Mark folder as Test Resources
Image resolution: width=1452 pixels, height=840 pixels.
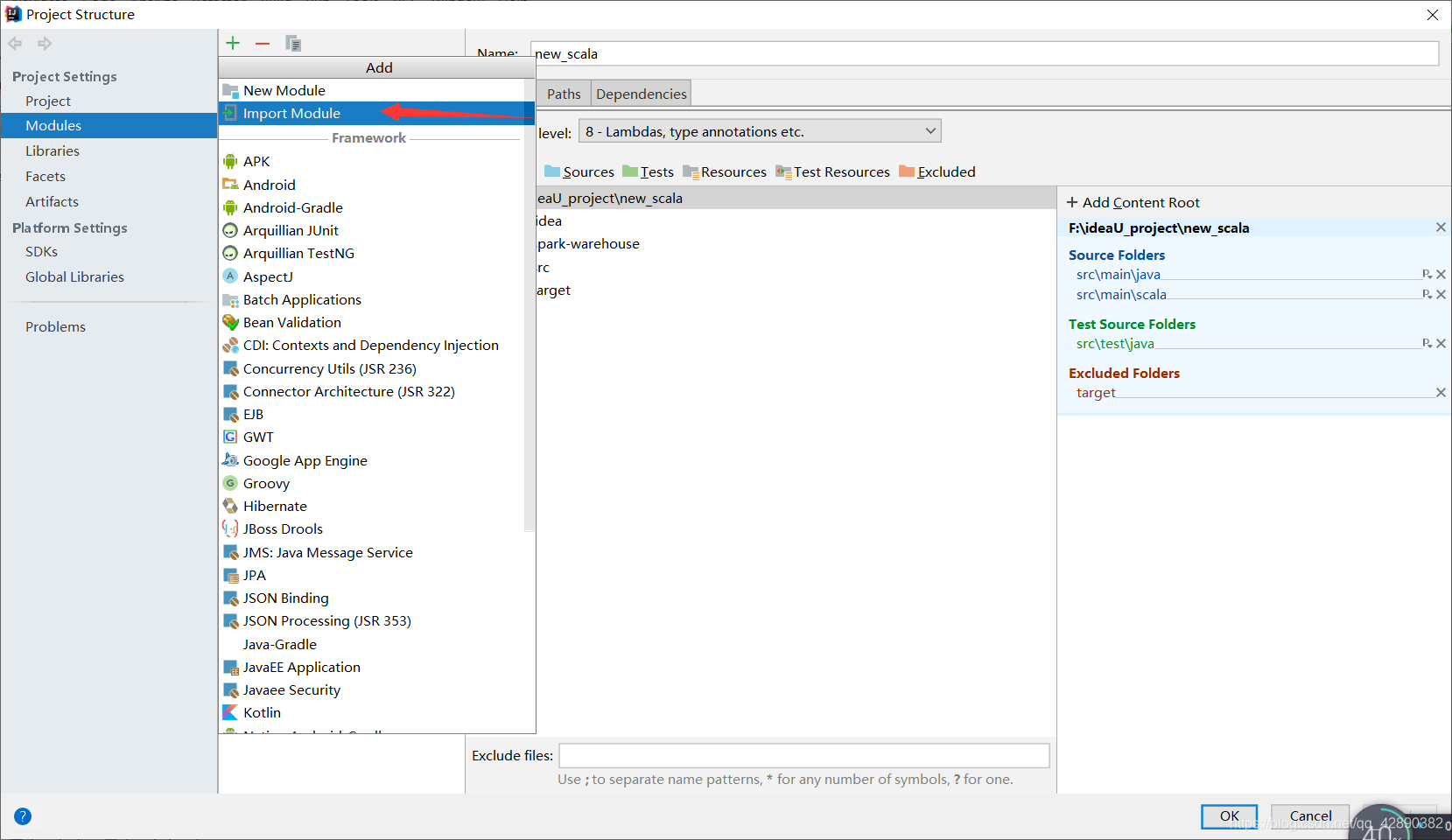coord(832,171)
